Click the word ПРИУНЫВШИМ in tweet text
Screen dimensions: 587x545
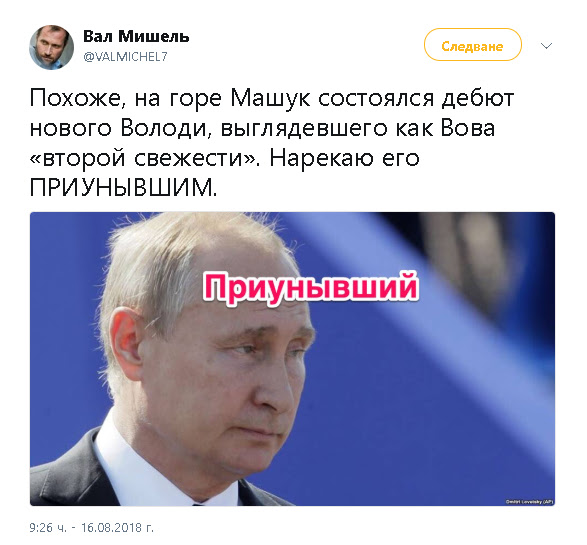[x=123, y=187]
